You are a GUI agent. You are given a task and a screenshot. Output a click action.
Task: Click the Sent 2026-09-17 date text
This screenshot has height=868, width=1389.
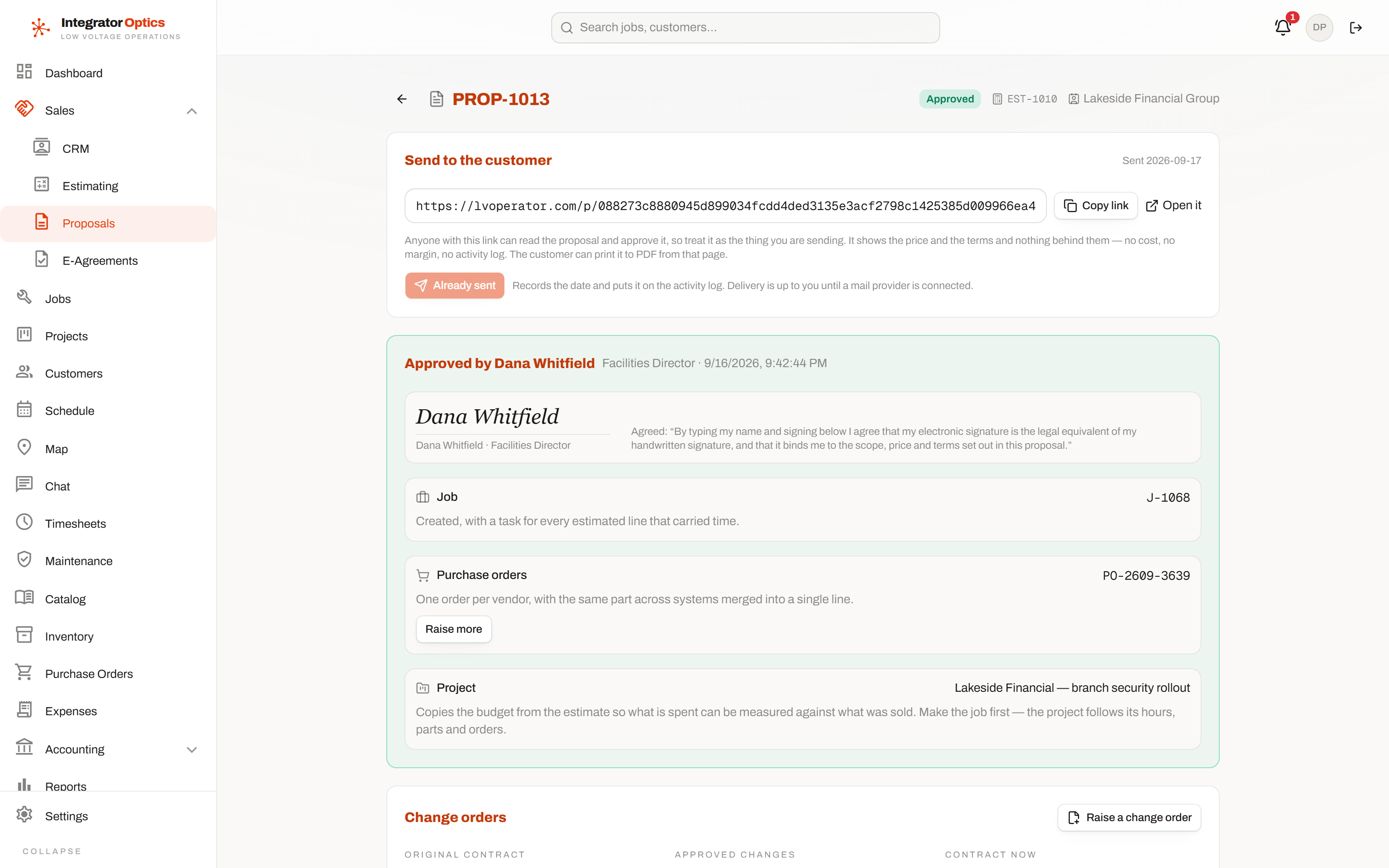(x=1161, y=161)
